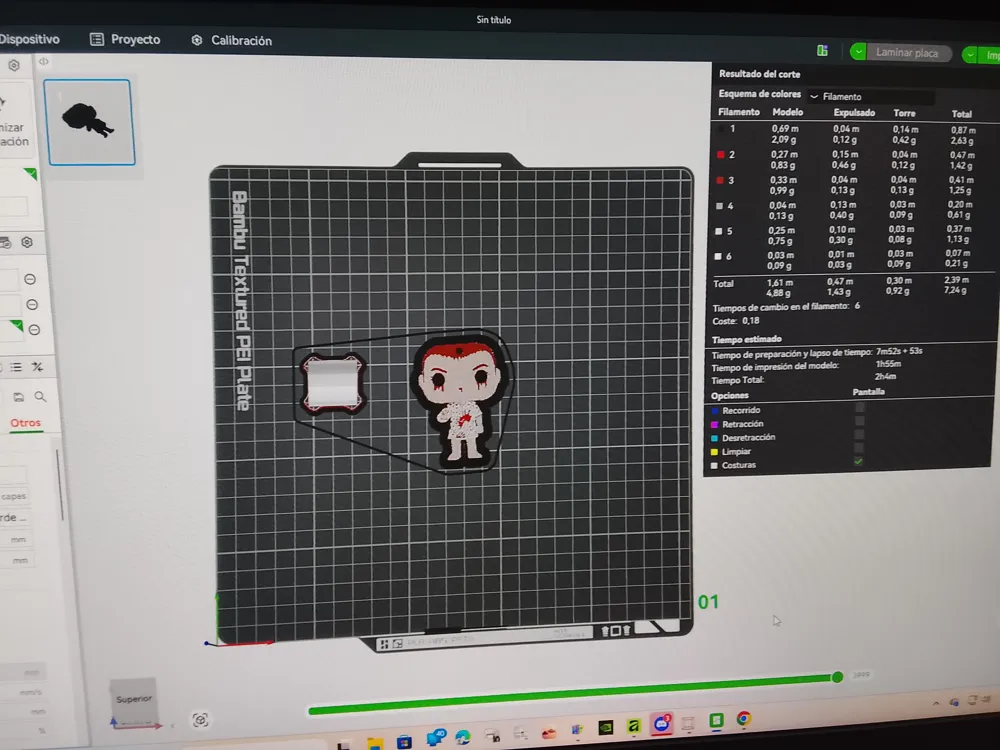Click the Recorrido blue legend swatch

coord(716,411)
